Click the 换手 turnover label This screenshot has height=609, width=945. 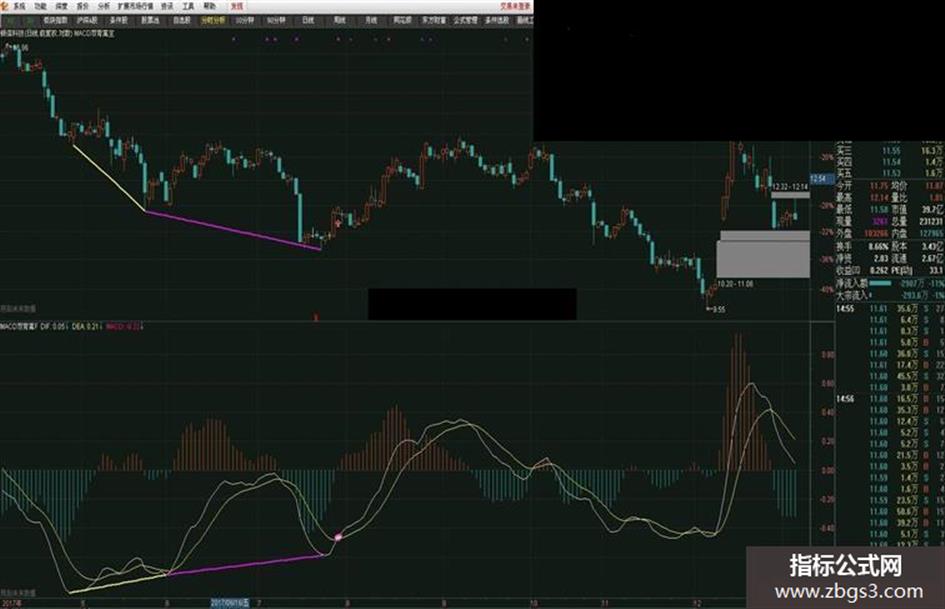click(844, 247)
